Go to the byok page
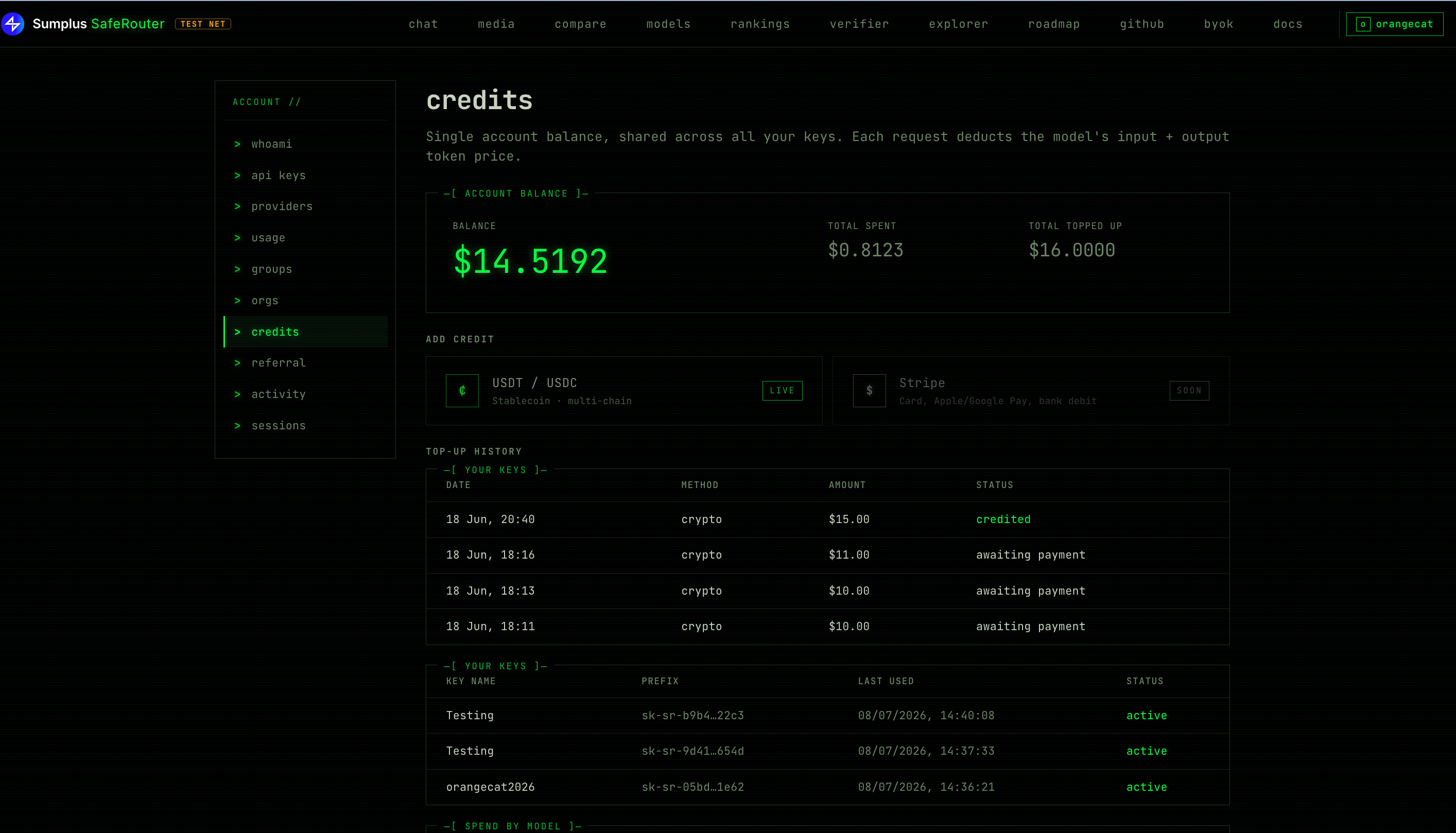The height and width of the screenshot is (833, 1456). [x=1219, y=24]
